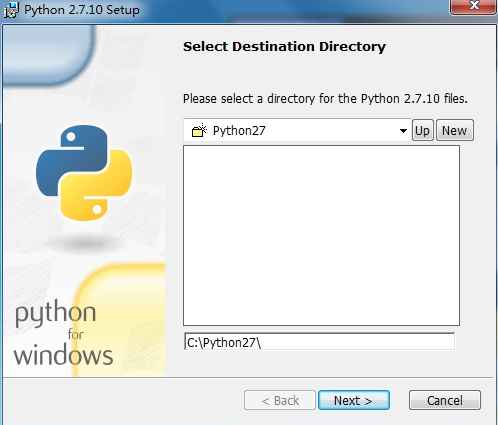Go up one directory with Up button
This screenshot has width=498, height=425.
click(x=422, y=130)
